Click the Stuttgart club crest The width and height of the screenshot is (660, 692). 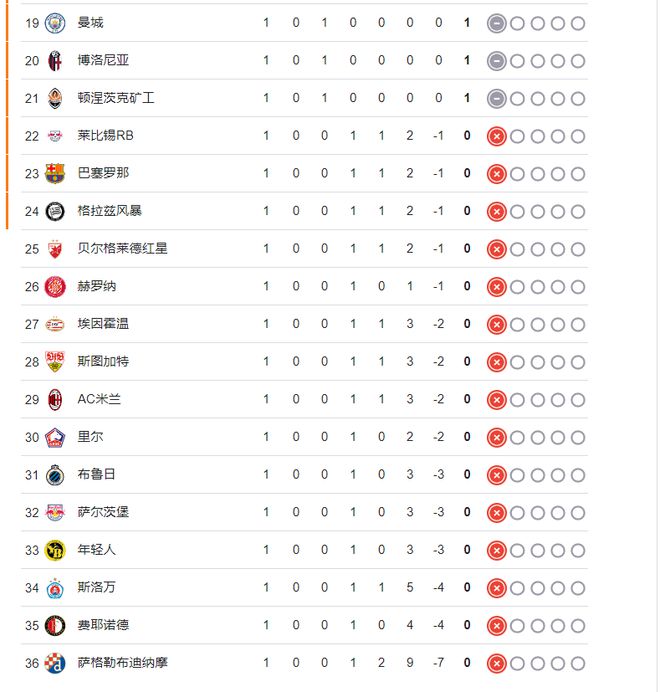55,362
